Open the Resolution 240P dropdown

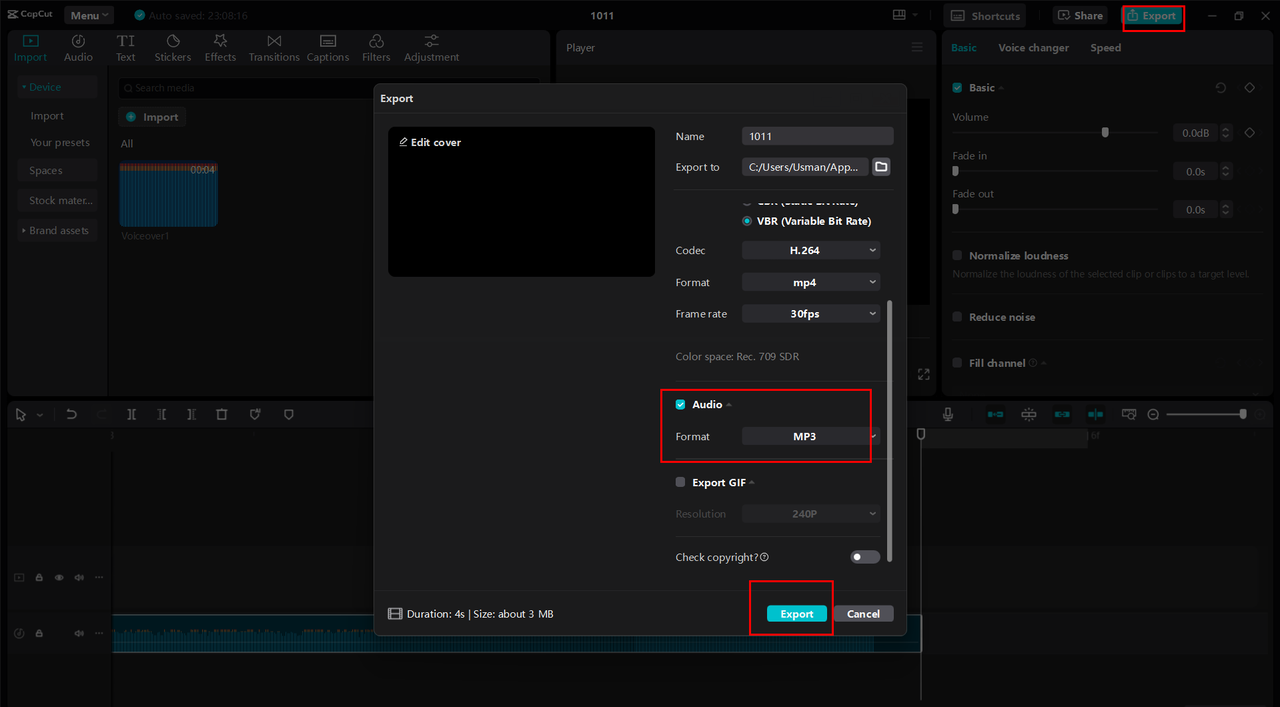811,514
